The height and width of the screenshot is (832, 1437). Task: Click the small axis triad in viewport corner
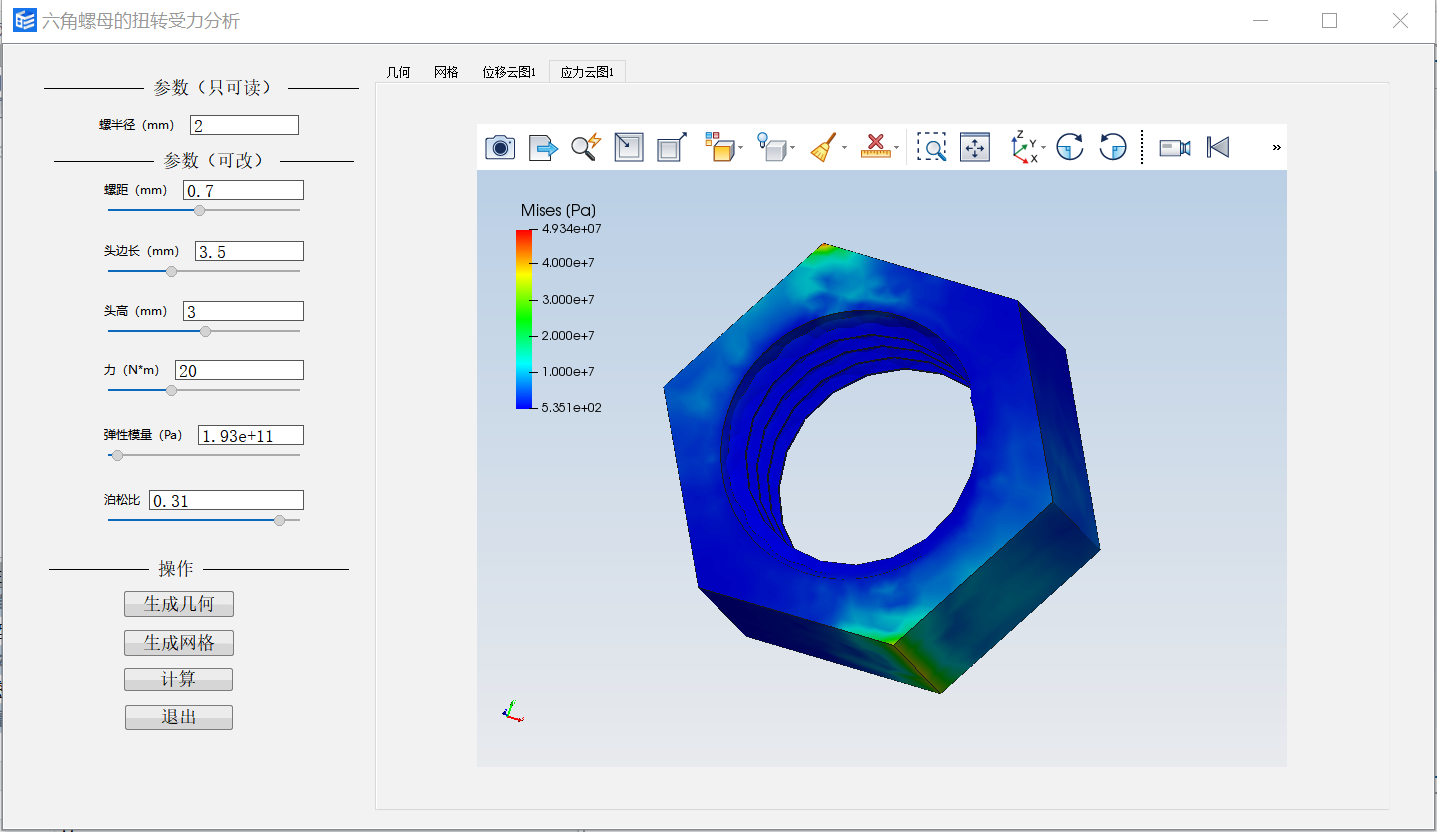[x=512, y=711]
